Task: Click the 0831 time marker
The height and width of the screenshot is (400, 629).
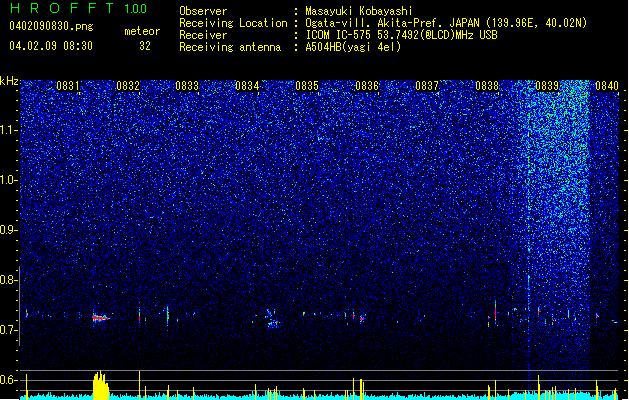Action: (x=67, y=86)
